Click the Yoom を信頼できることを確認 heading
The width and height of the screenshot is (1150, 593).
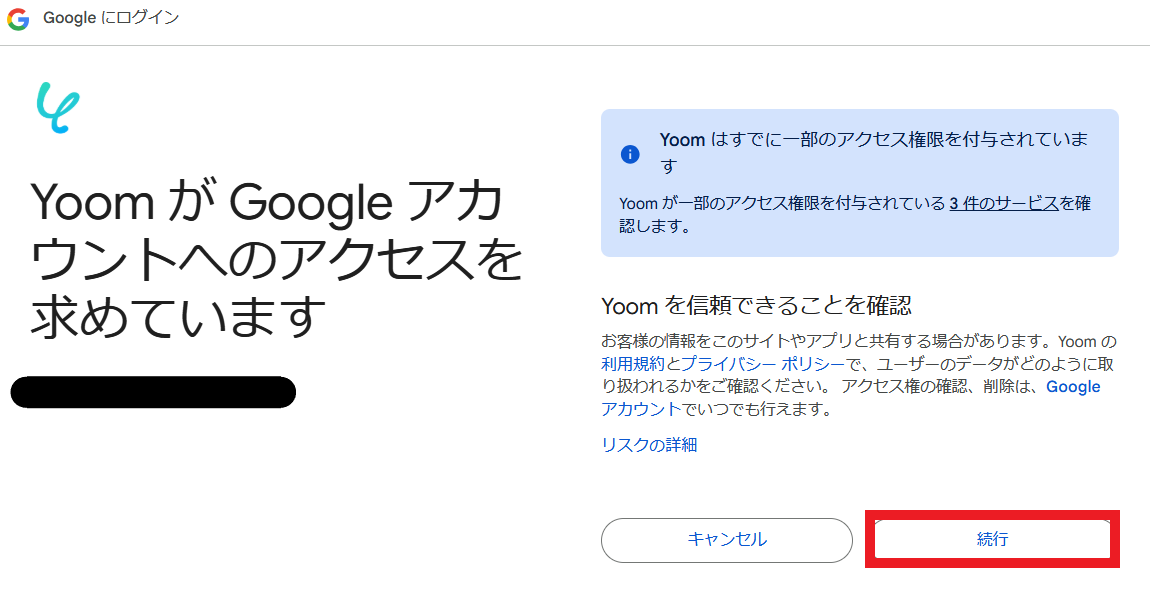756,305
